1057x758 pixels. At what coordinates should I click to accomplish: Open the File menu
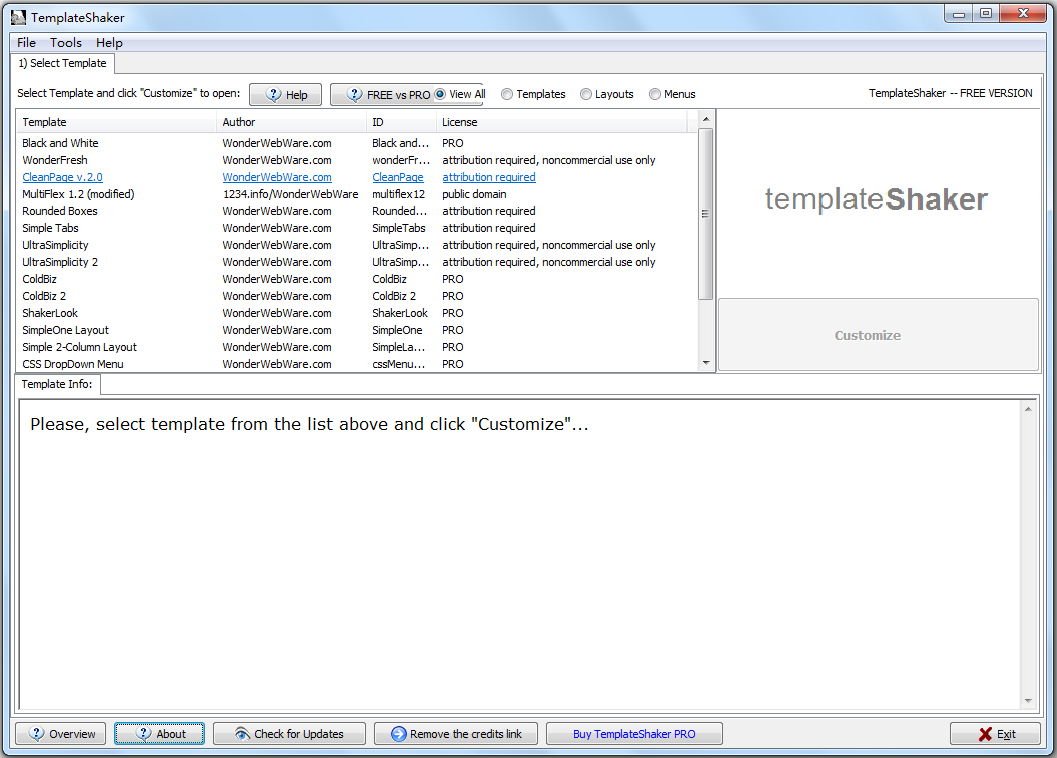(26, 42)
